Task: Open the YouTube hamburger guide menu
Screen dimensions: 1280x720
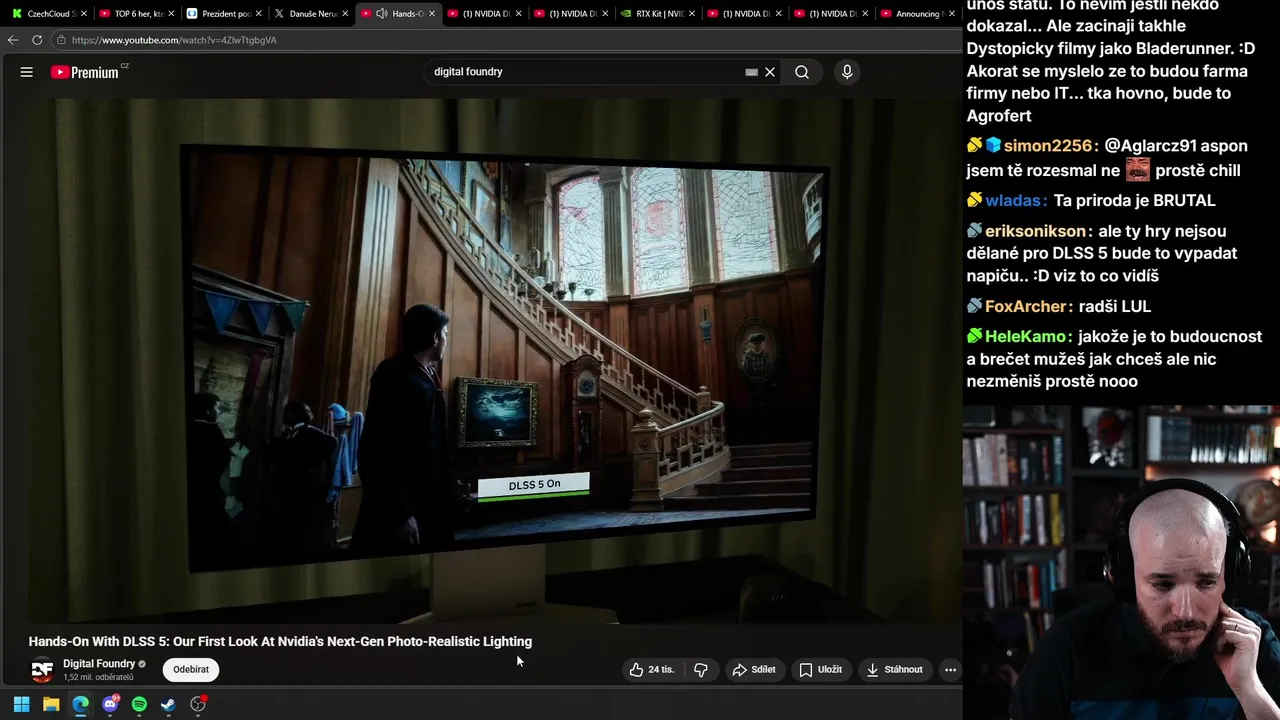Action: click(x=27, y=72)
